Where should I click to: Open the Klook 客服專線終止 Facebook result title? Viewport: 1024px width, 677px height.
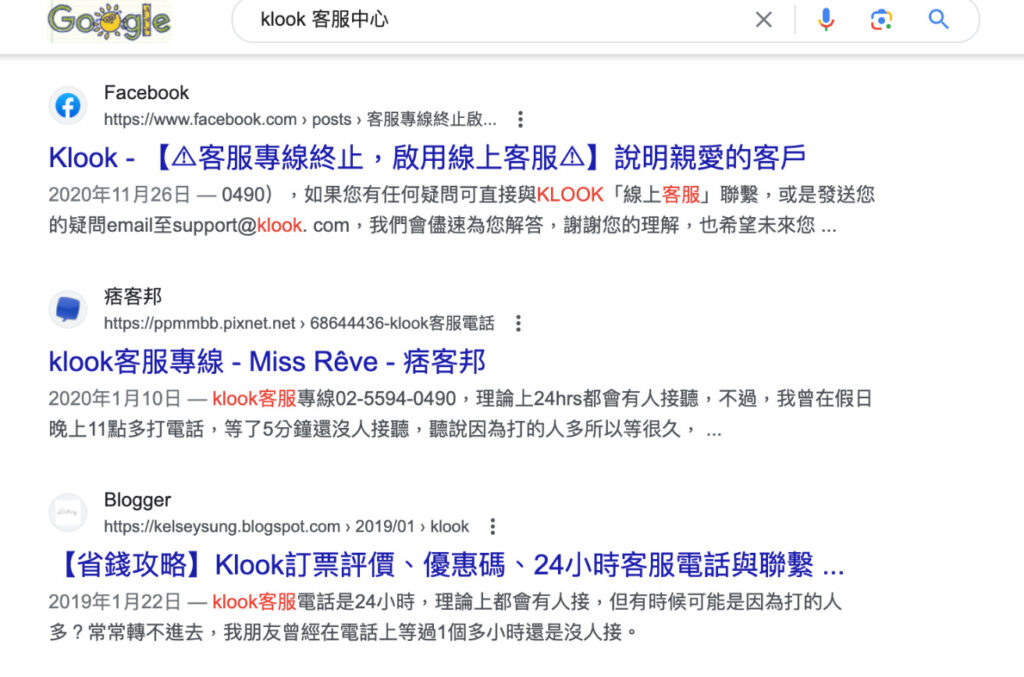(427, 158)
